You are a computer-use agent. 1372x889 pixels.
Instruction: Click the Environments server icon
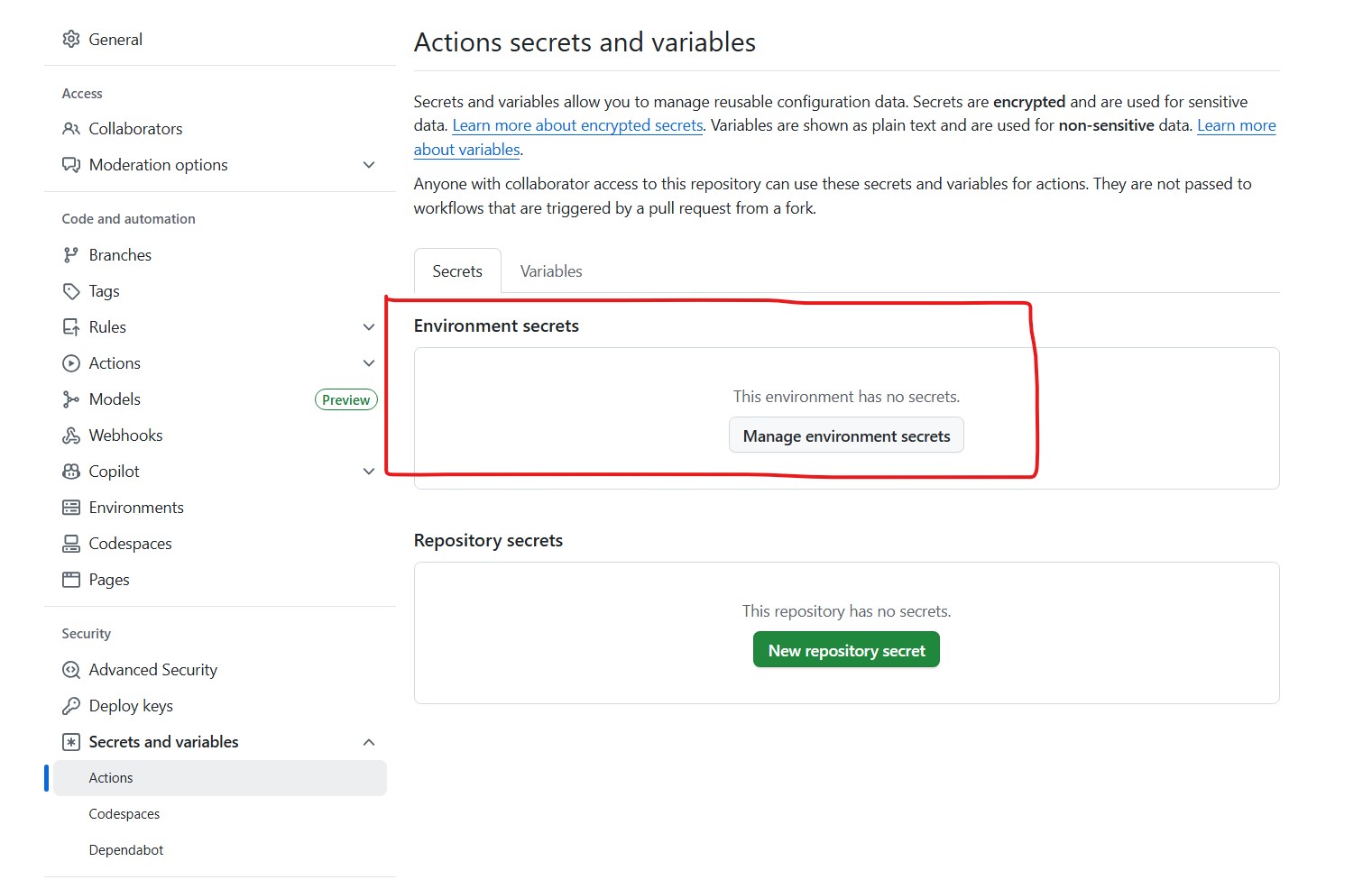71,508
